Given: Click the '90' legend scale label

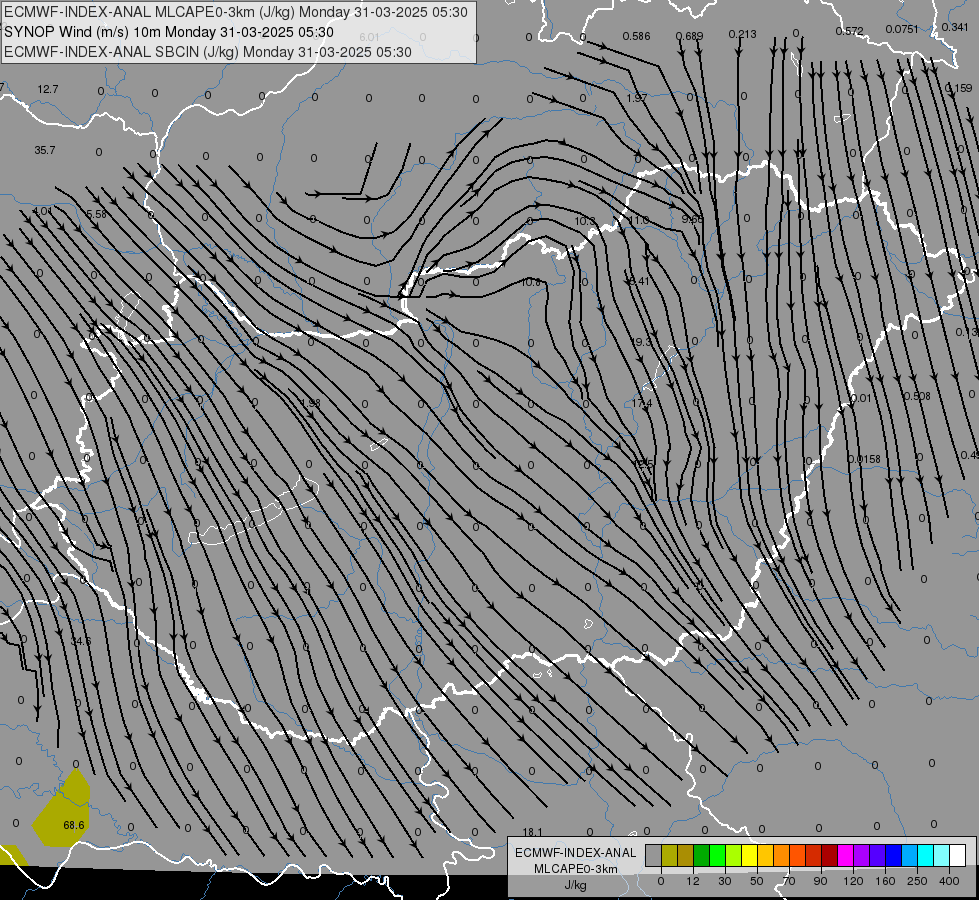Looking at the screenshot, I should (820, 881).
